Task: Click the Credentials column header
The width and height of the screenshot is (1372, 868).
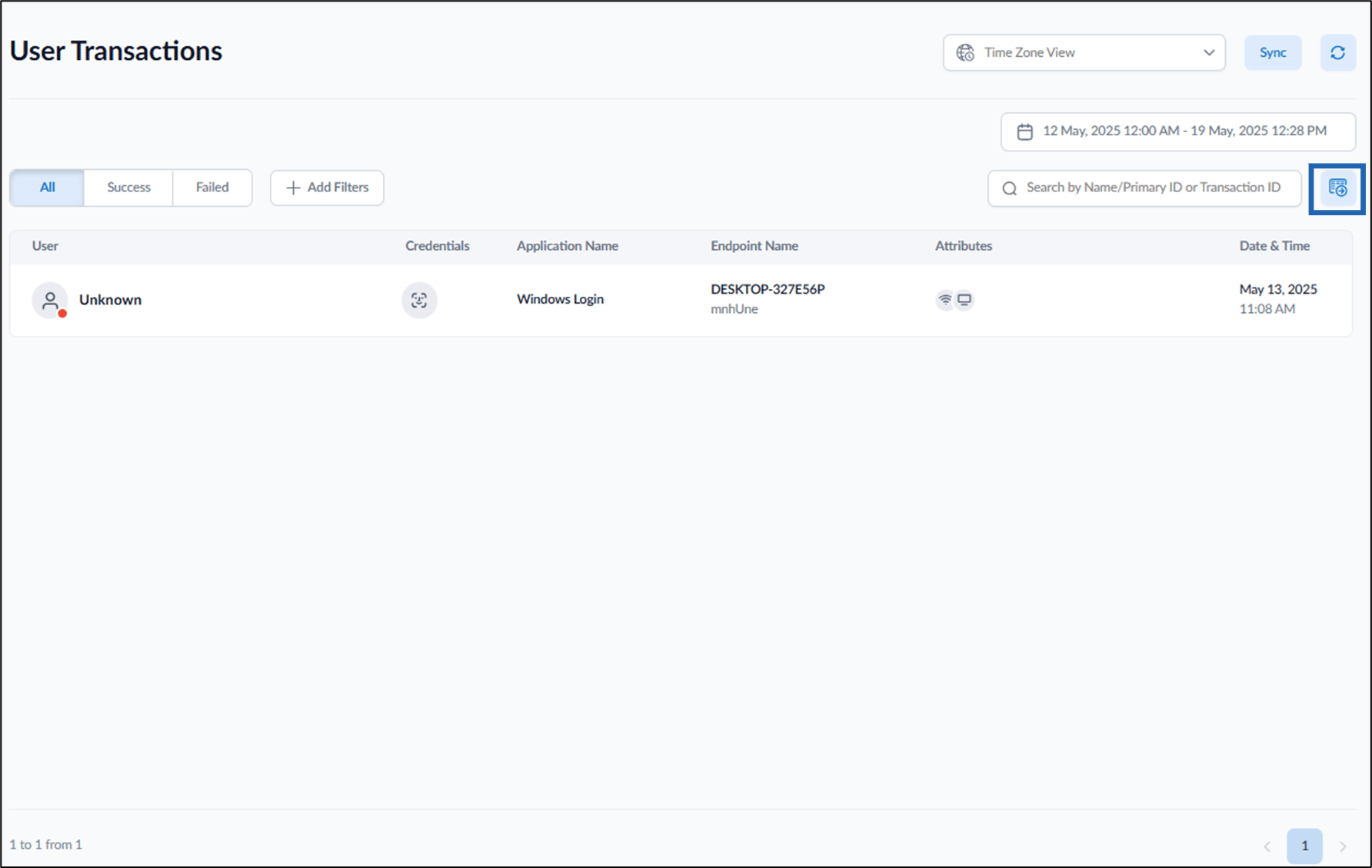Action: click(437, 246)
